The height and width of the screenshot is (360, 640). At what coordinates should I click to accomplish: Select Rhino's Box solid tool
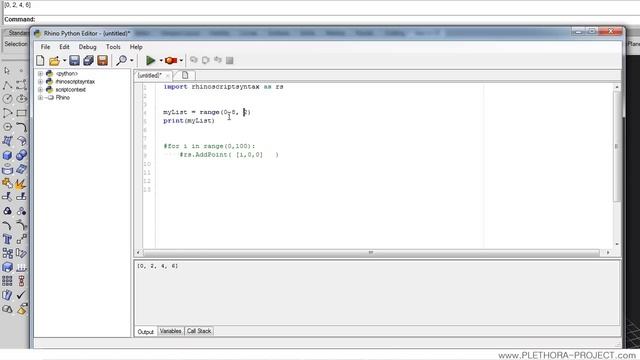coord(7,155)
